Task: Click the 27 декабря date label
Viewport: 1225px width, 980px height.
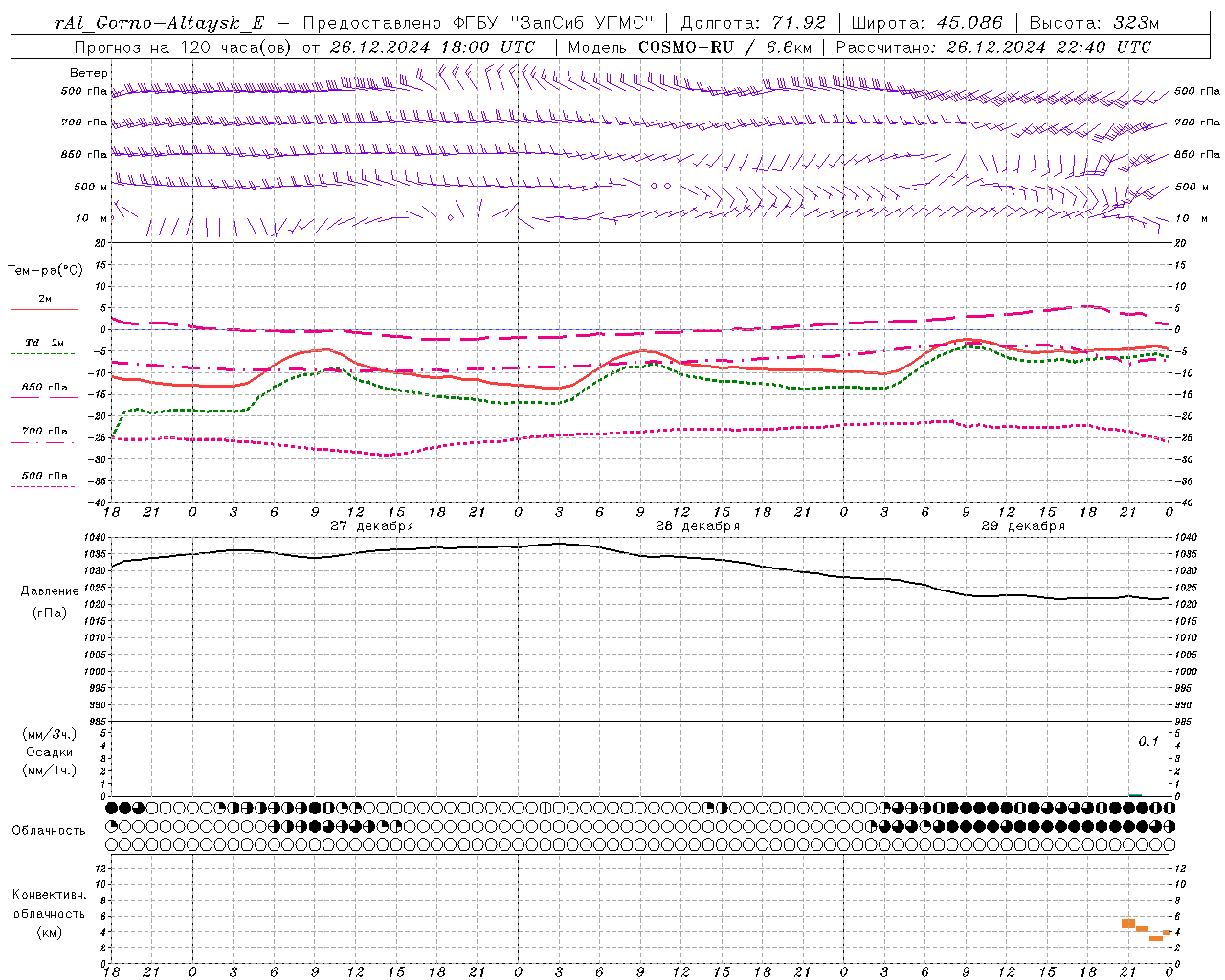Action: click(x=372, y=526)
